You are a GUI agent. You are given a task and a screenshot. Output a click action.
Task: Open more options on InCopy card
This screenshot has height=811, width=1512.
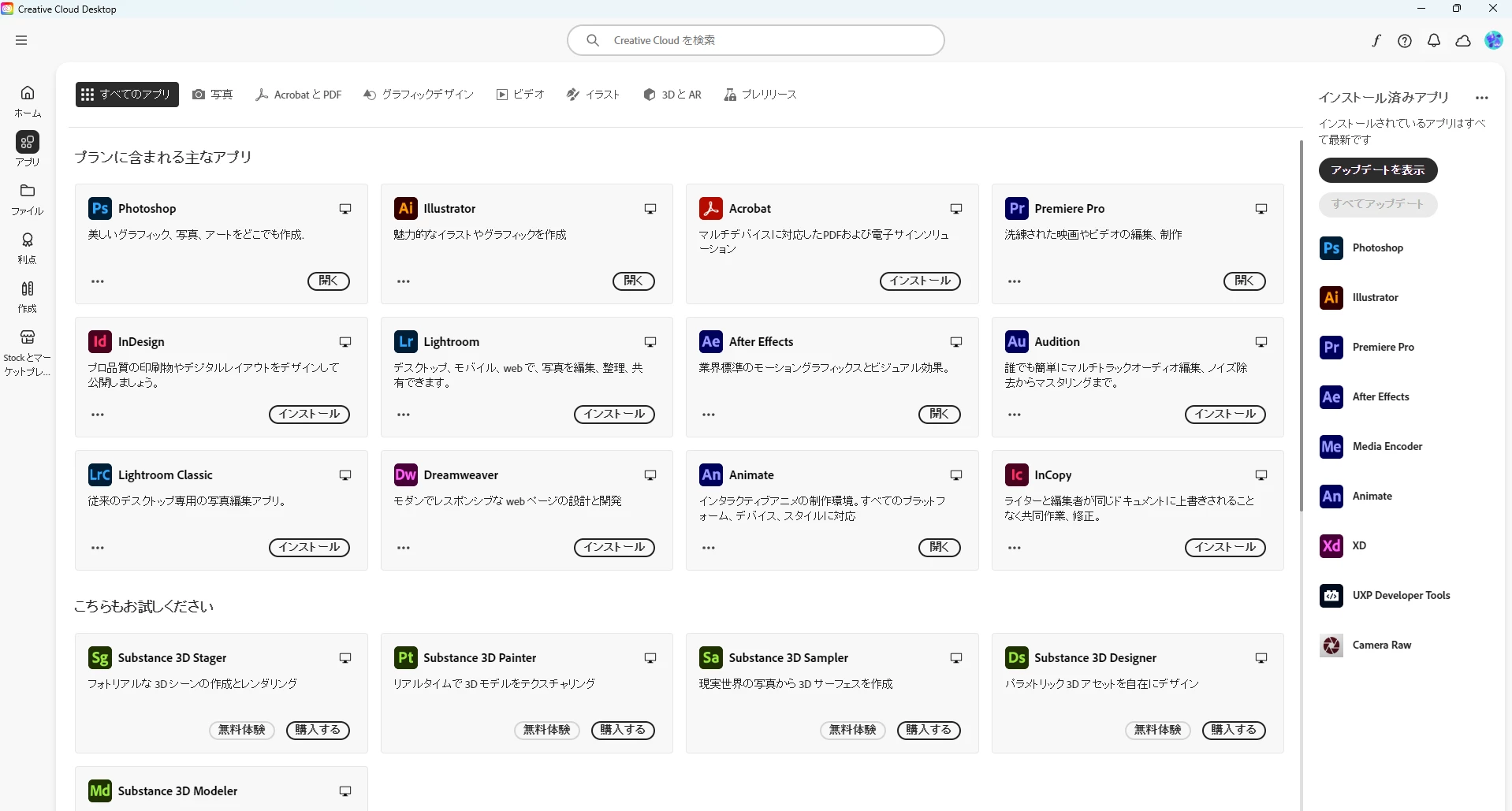pyautogui.click(x=1015, y=548)
